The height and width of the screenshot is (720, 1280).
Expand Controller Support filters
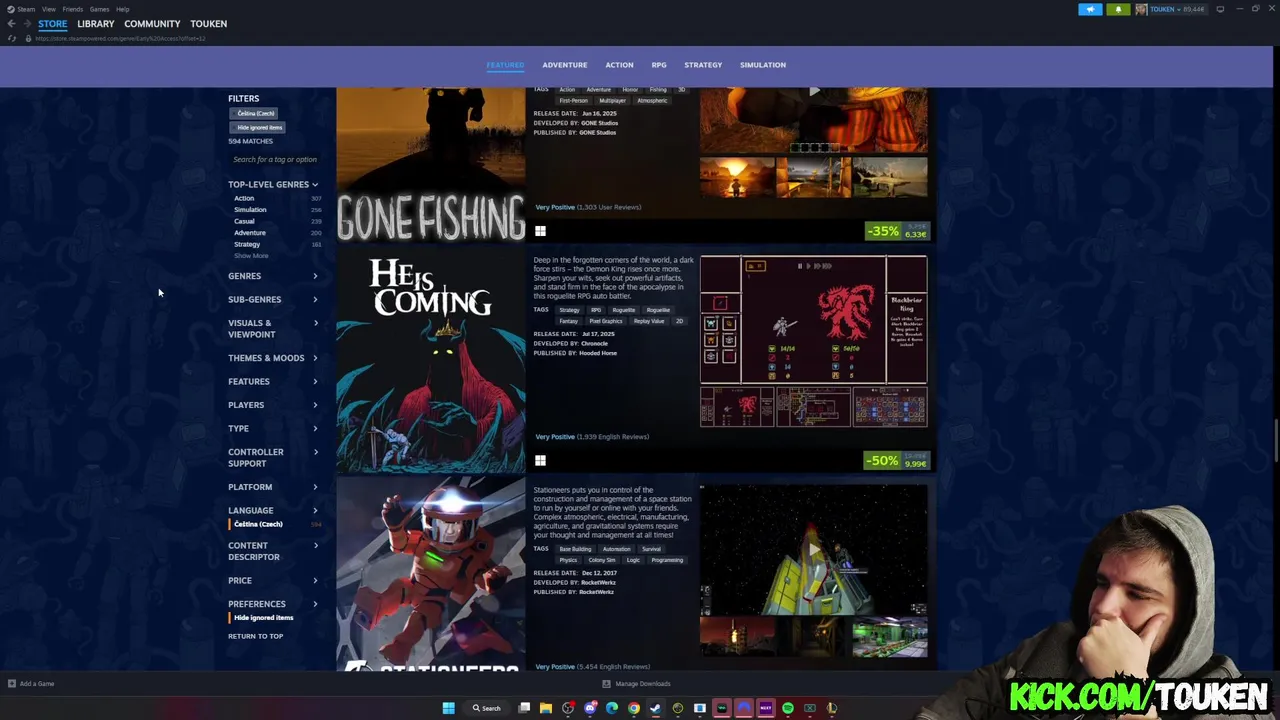click(x=273, y=457)
